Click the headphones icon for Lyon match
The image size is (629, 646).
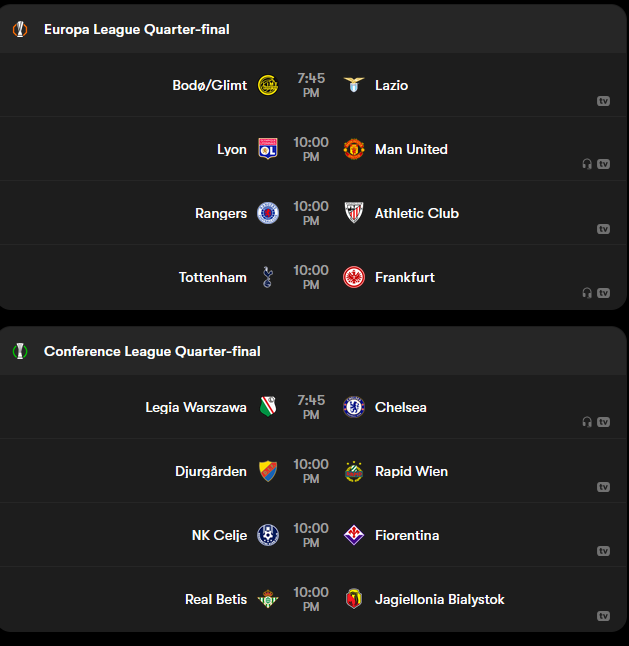click(x=587, y=164)
